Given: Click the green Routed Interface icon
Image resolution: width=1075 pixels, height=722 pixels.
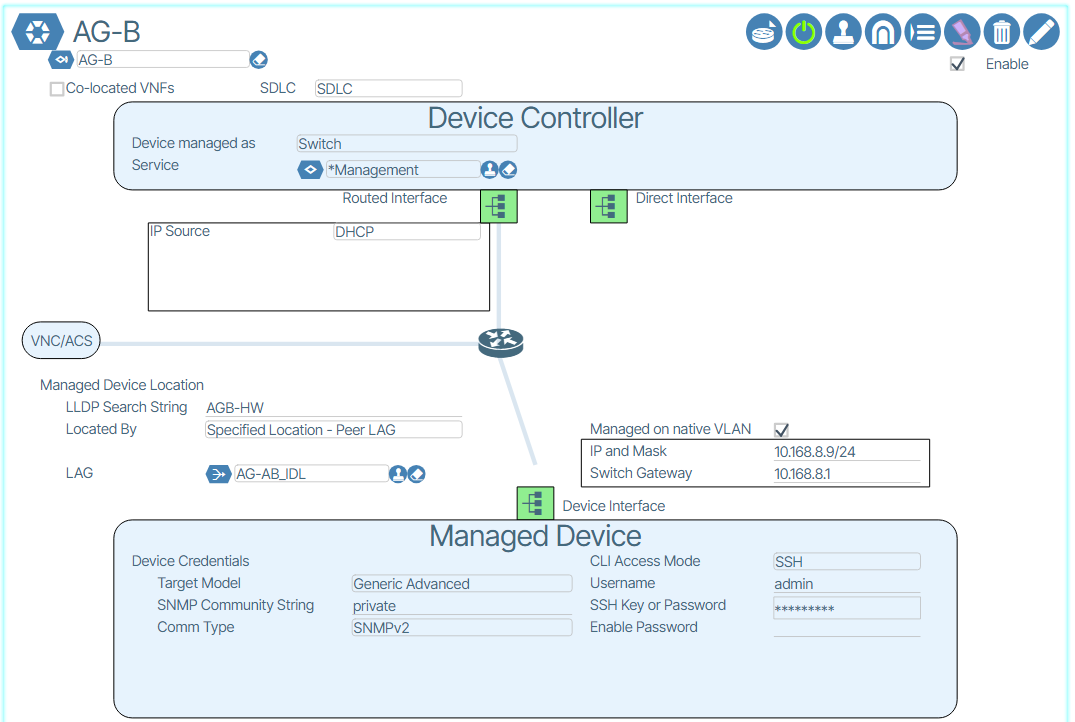Looking at the screenshot, I should coord(499,206).
